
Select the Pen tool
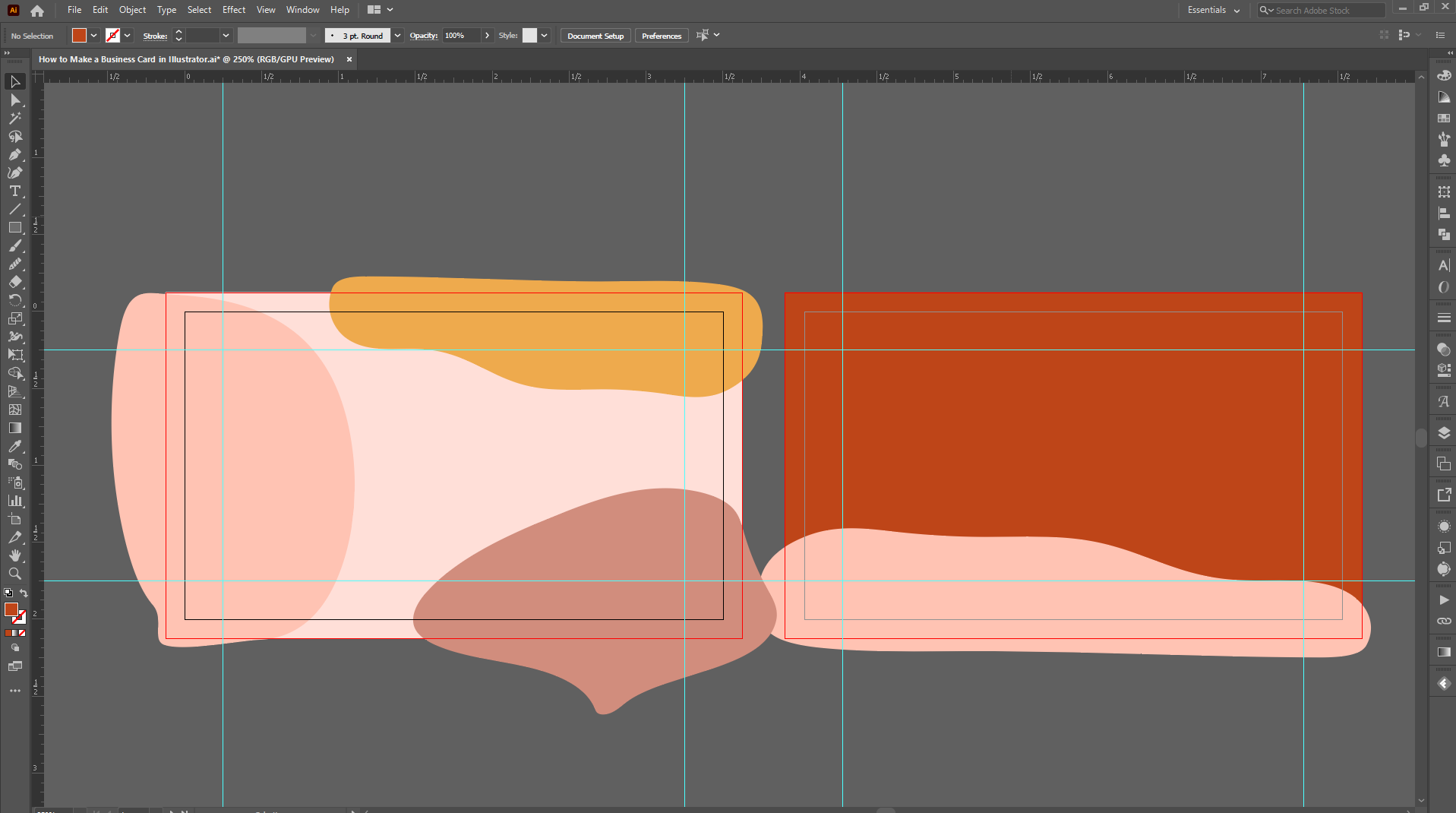pyautogui.click(x=14, y=155)
